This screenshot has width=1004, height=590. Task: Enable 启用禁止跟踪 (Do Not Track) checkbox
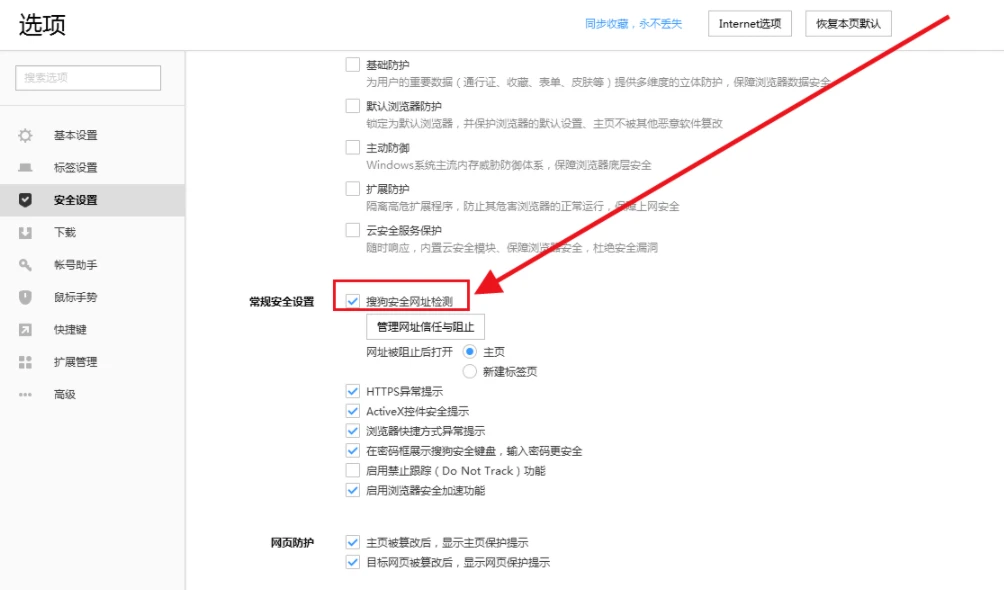tap(353, 470)
